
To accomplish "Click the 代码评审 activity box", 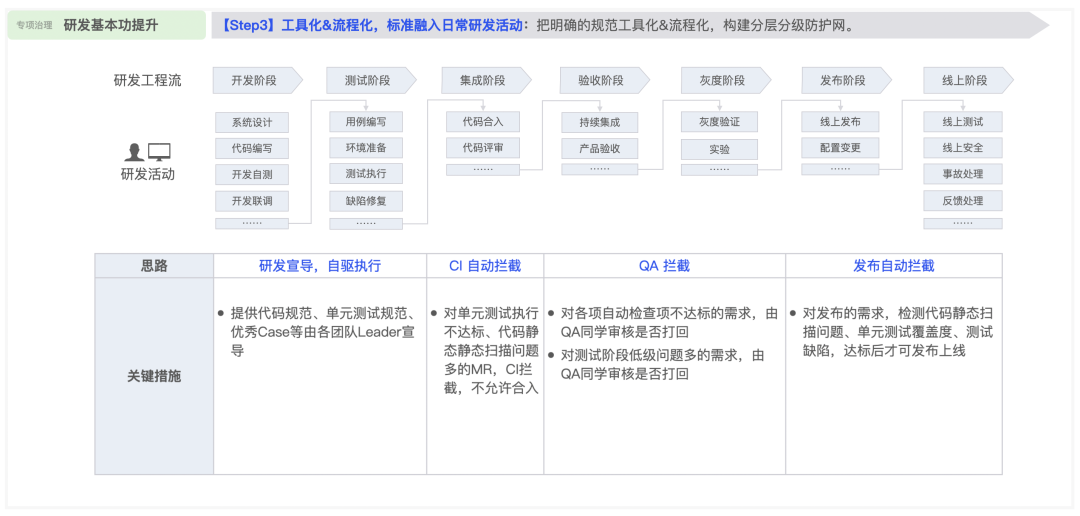I will click(x=483, y=148).
